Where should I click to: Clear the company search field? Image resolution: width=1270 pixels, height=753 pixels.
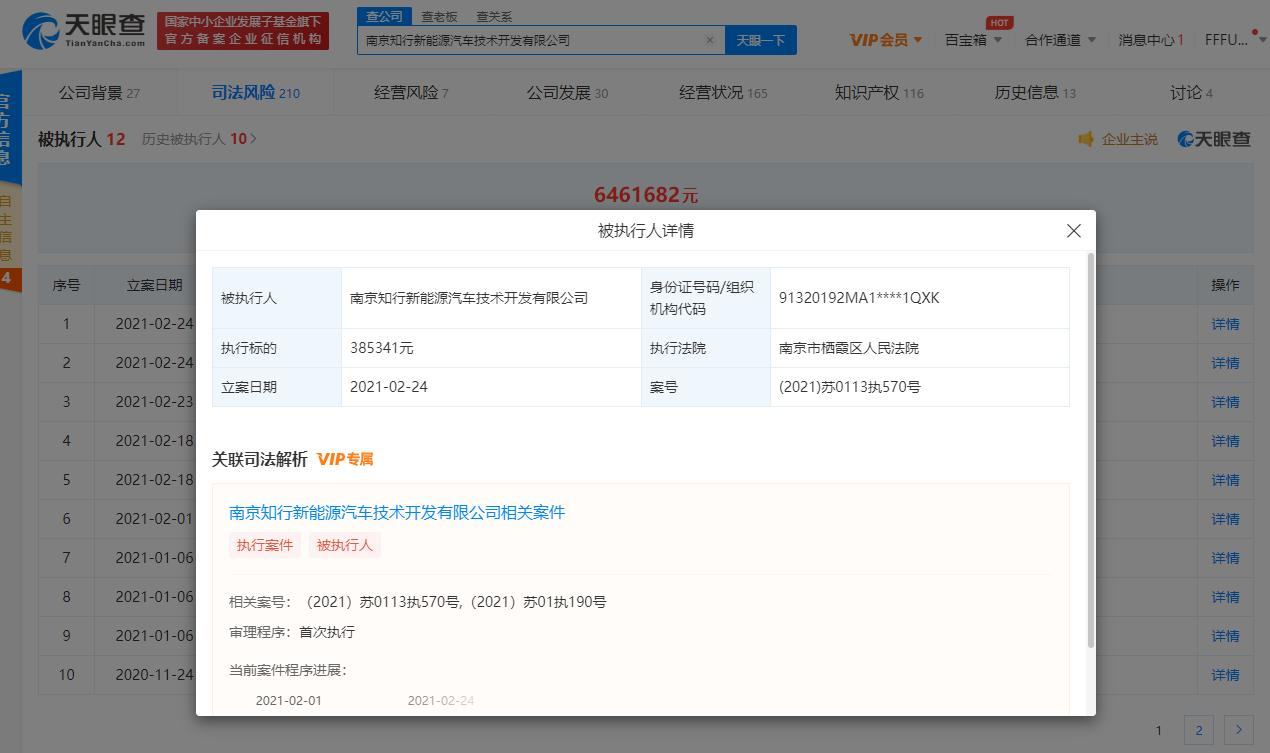pyautogui.click(x=709, y=41)
